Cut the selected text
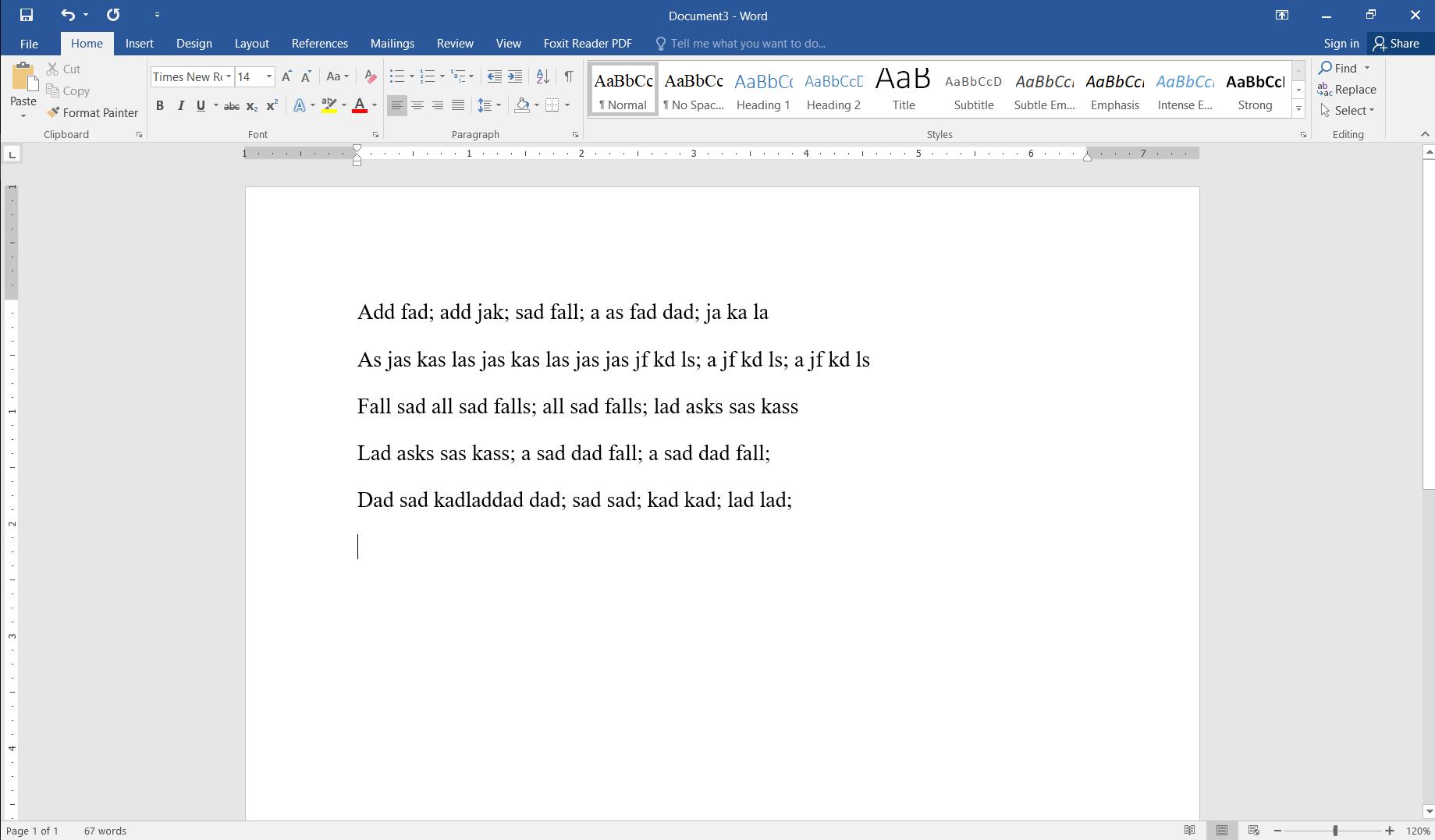The width and height of the screenshot is (1435, 840). (x=63, y=69)
